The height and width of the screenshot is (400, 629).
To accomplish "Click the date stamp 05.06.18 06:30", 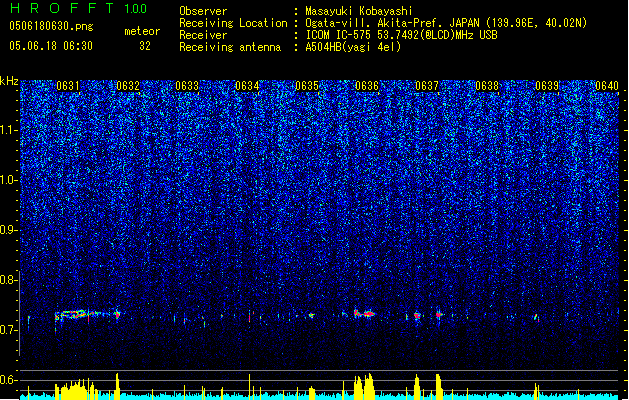I will pyautogui.click(x=51, y=46).
